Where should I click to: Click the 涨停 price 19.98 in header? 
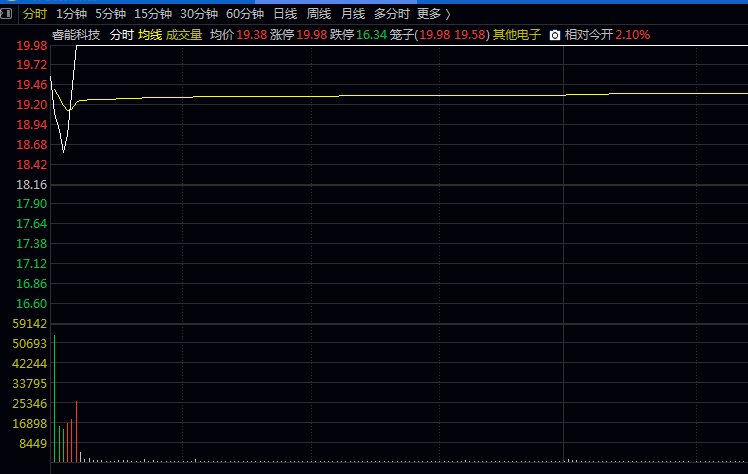[x=312, y=35]
